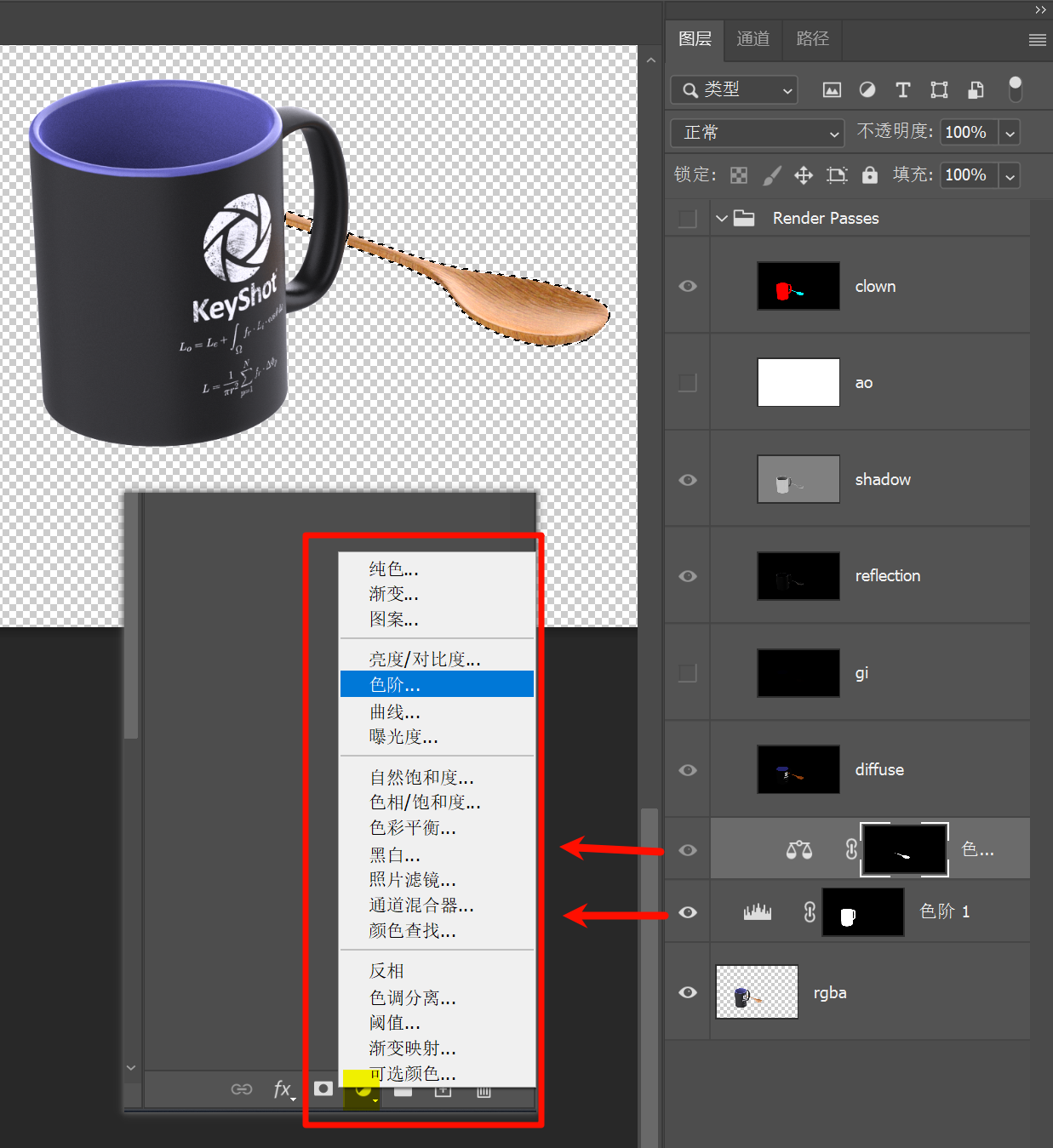Screen dimensions: 1053x1148
Task: Toggle visibility of Render Passes group
Action: click(687, 219)
